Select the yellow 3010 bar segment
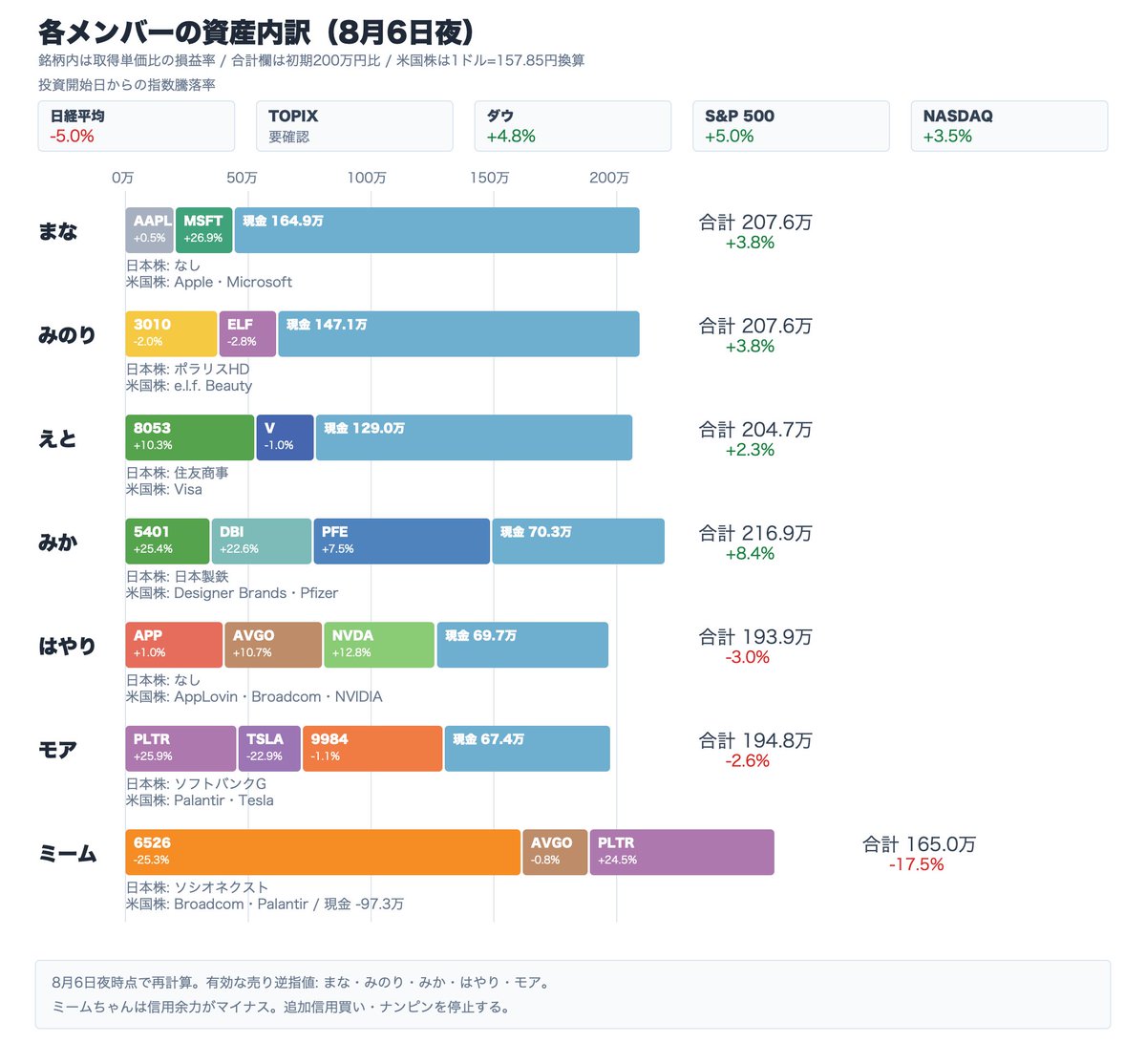This screenshot has width=1146, height=1064. tap(172, 334)
